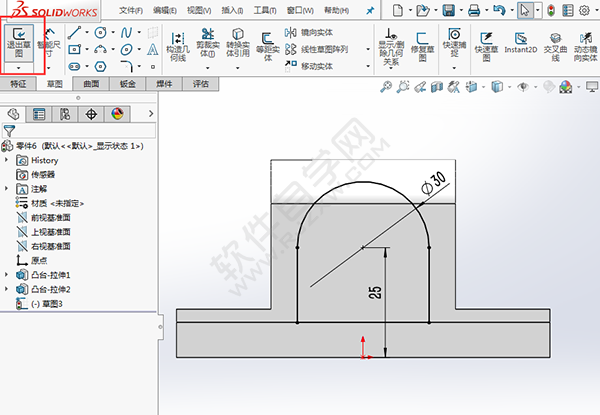Click the Mirror Entities (镜向实体) button
This screenshot has width=600, height=415.
point(312,32)
